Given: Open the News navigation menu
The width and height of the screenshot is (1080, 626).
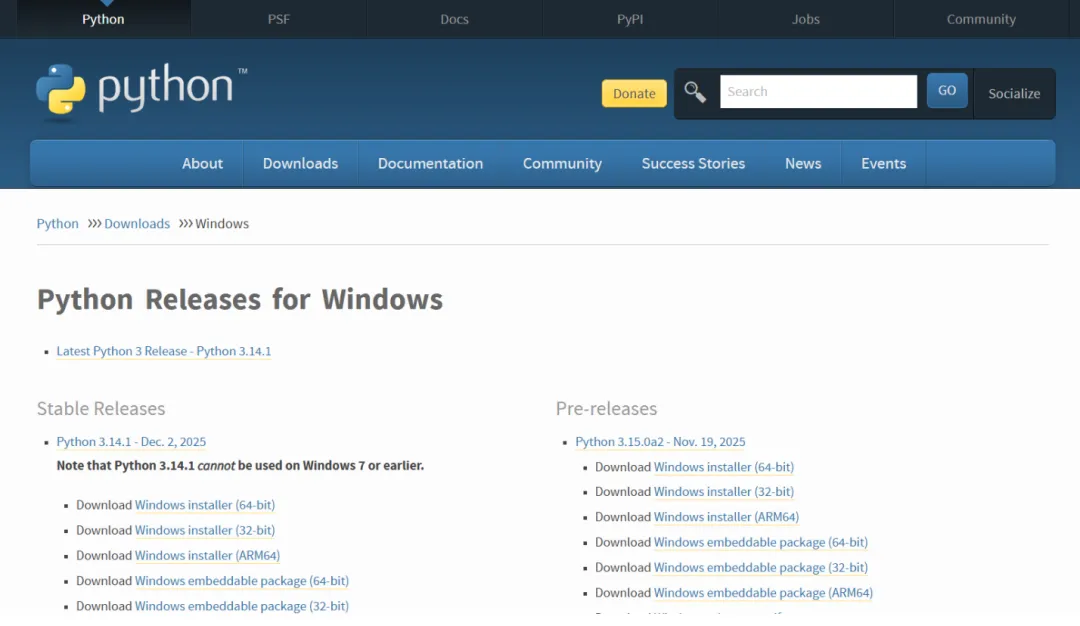Looking at the screenshot, I should pos(803,163).
